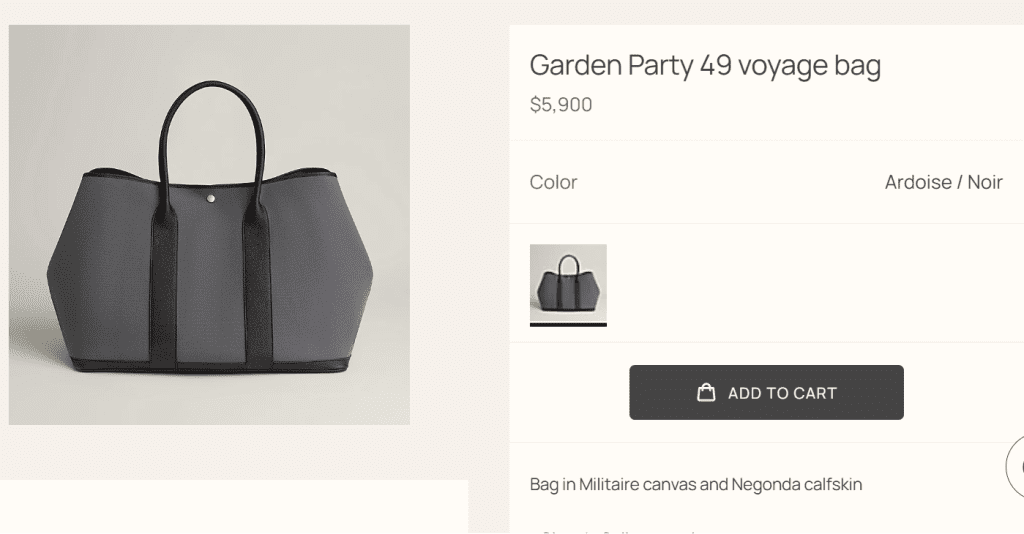
Task: Click the Militaire canvas and Negonda calfskin description
Action: pyautogui.click(x=695, y=484)
